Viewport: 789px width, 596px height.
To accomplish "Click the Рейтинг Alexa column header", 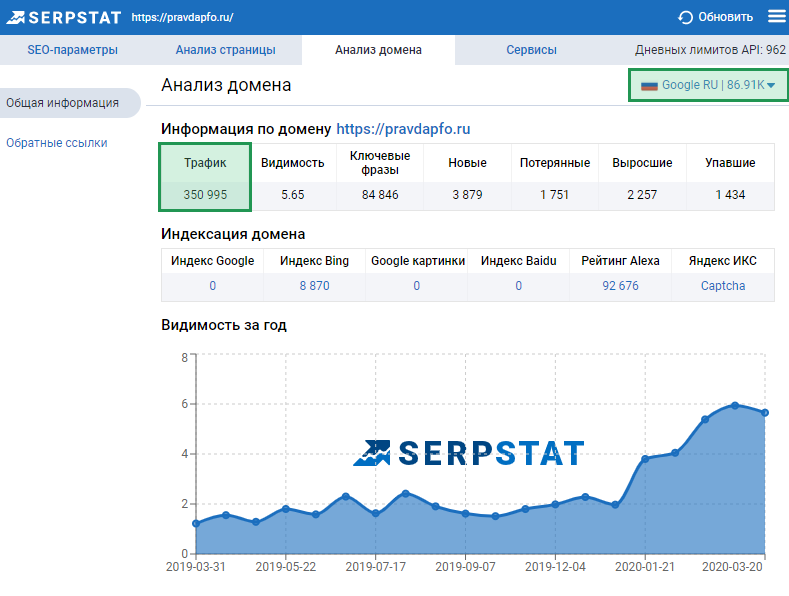I will click(620, 261).
